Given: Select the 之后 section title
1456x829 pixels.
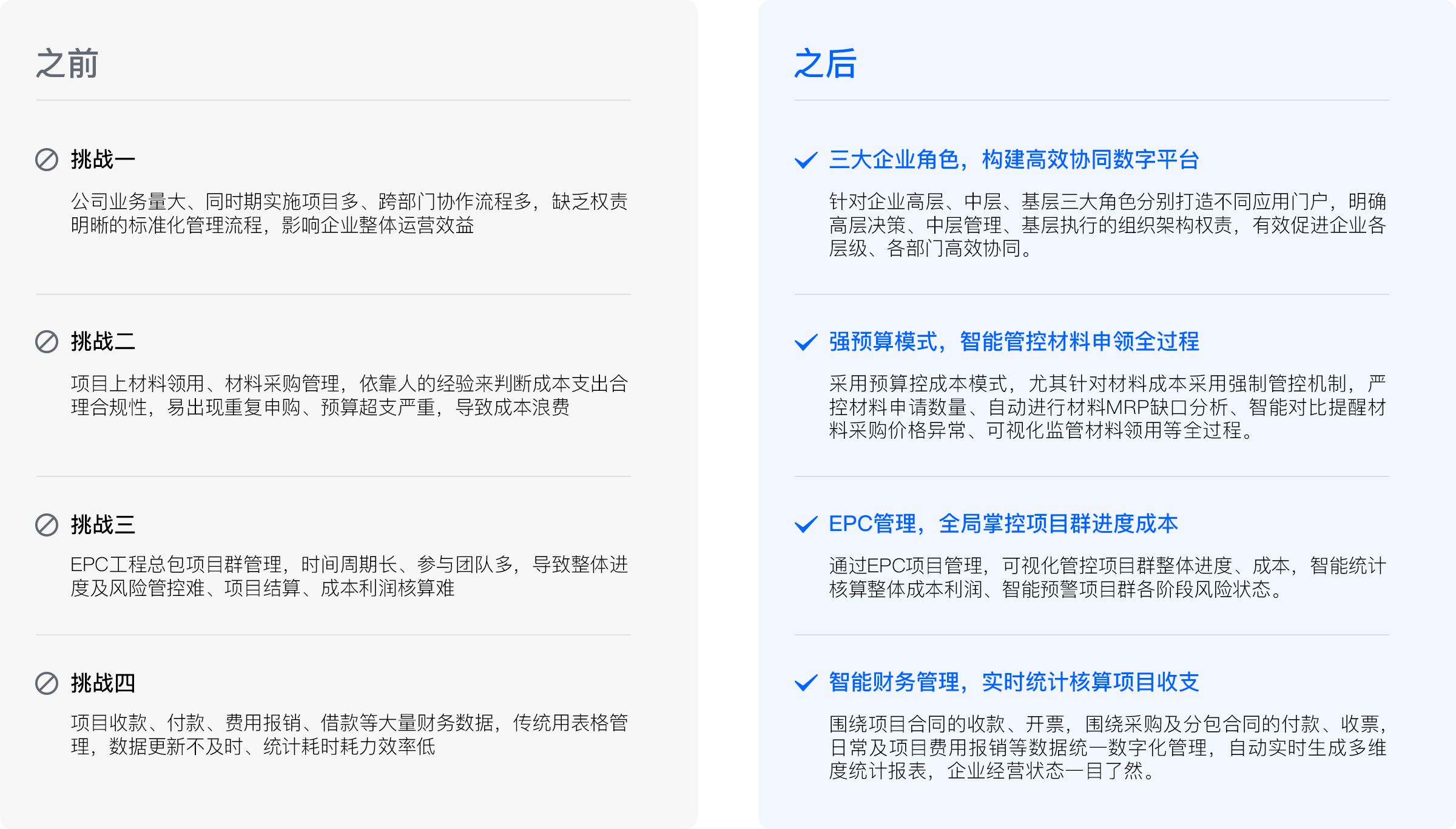Looking at the screenshot, I should click(x=825, y=64).
